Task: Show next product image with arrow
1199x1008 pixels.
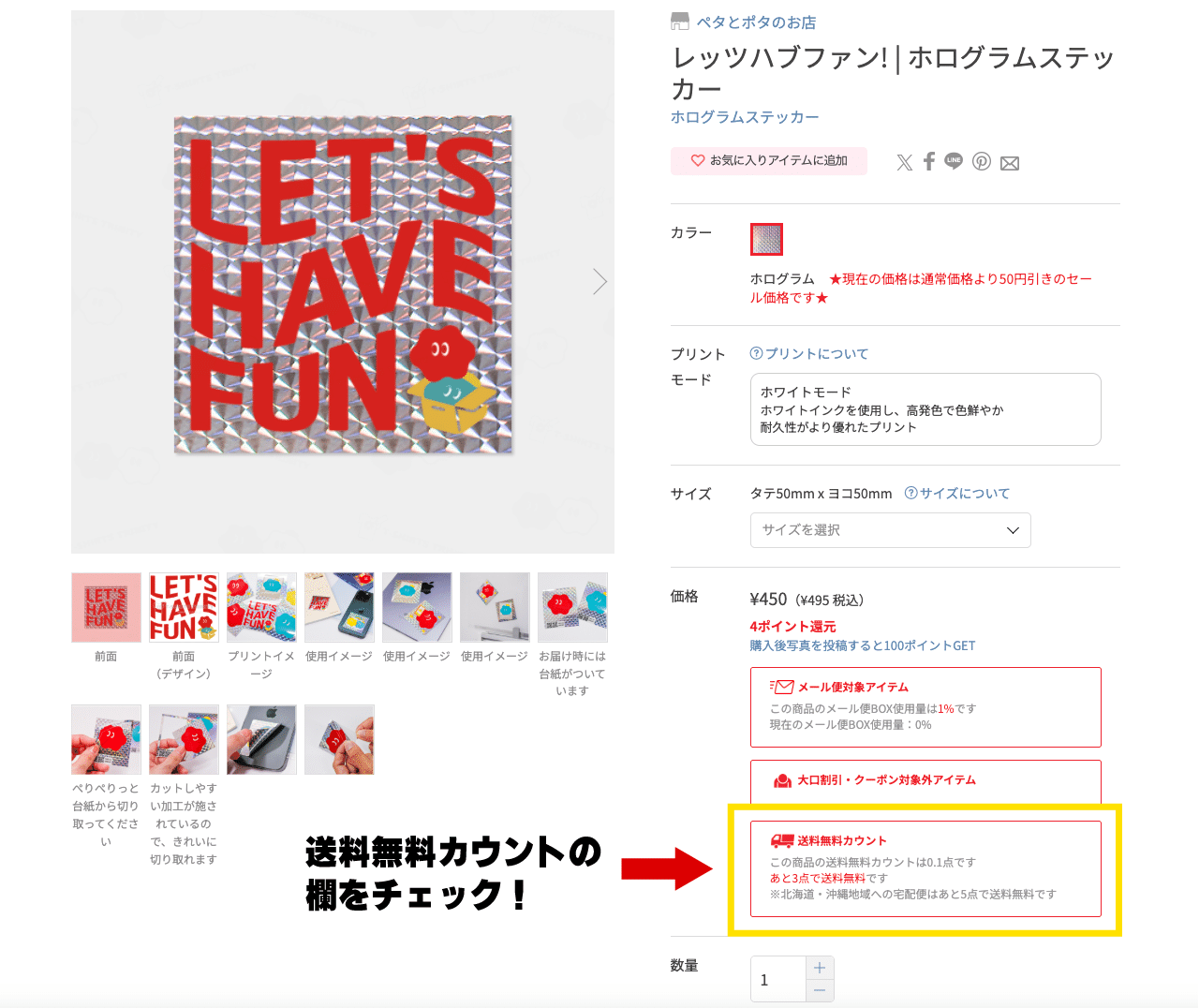Action: (599, 281)
